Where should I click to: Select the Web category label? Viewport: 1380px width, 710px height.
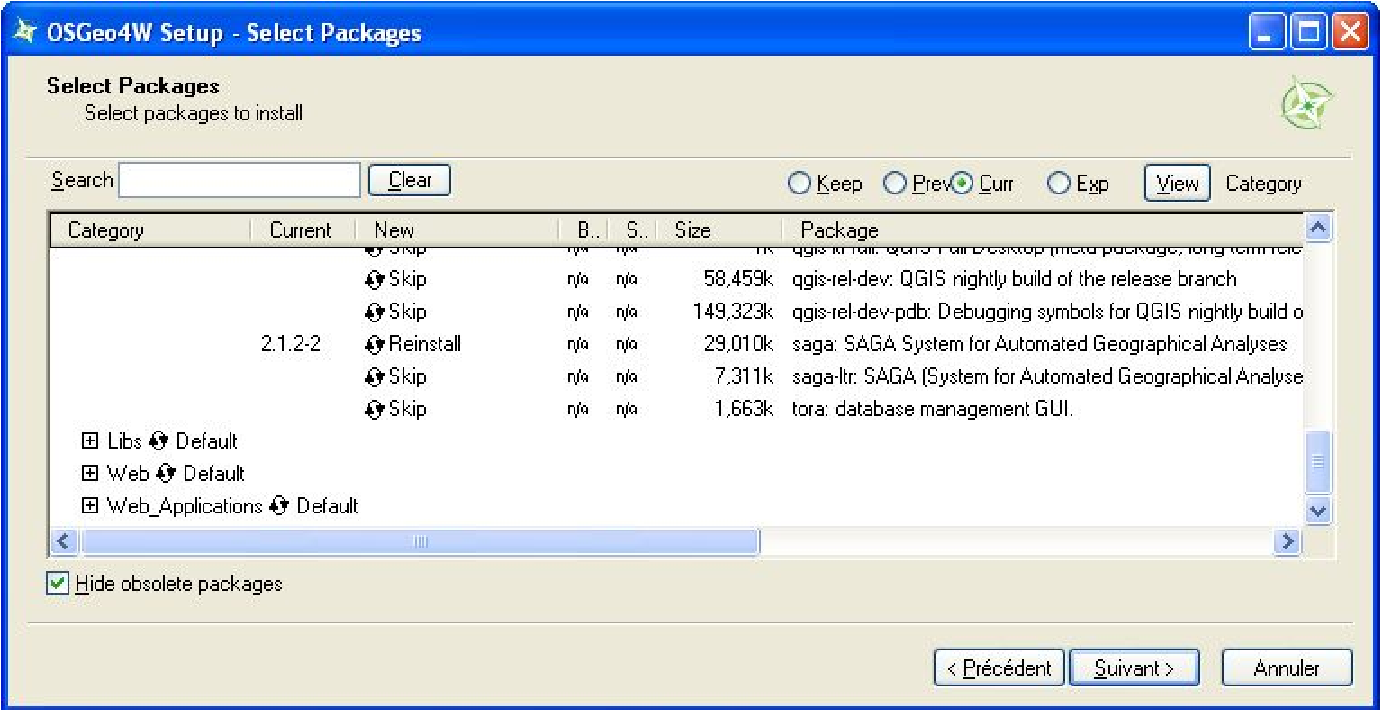coord(128,473)
